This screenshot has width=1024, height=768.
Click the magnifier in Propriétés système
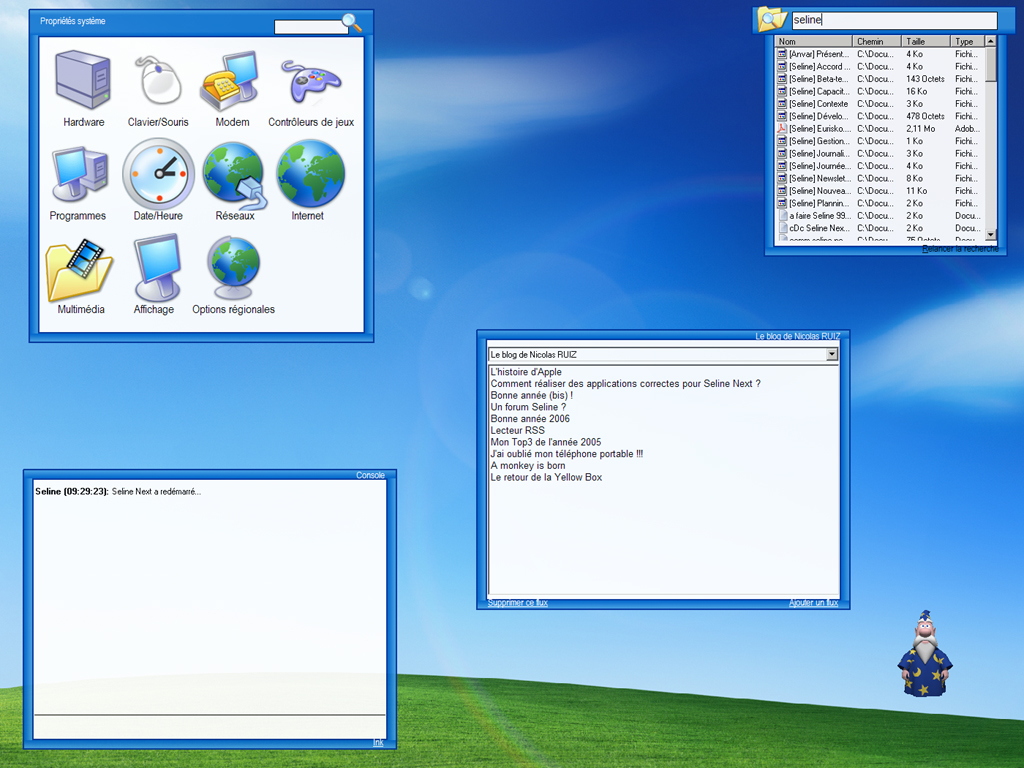351,22
